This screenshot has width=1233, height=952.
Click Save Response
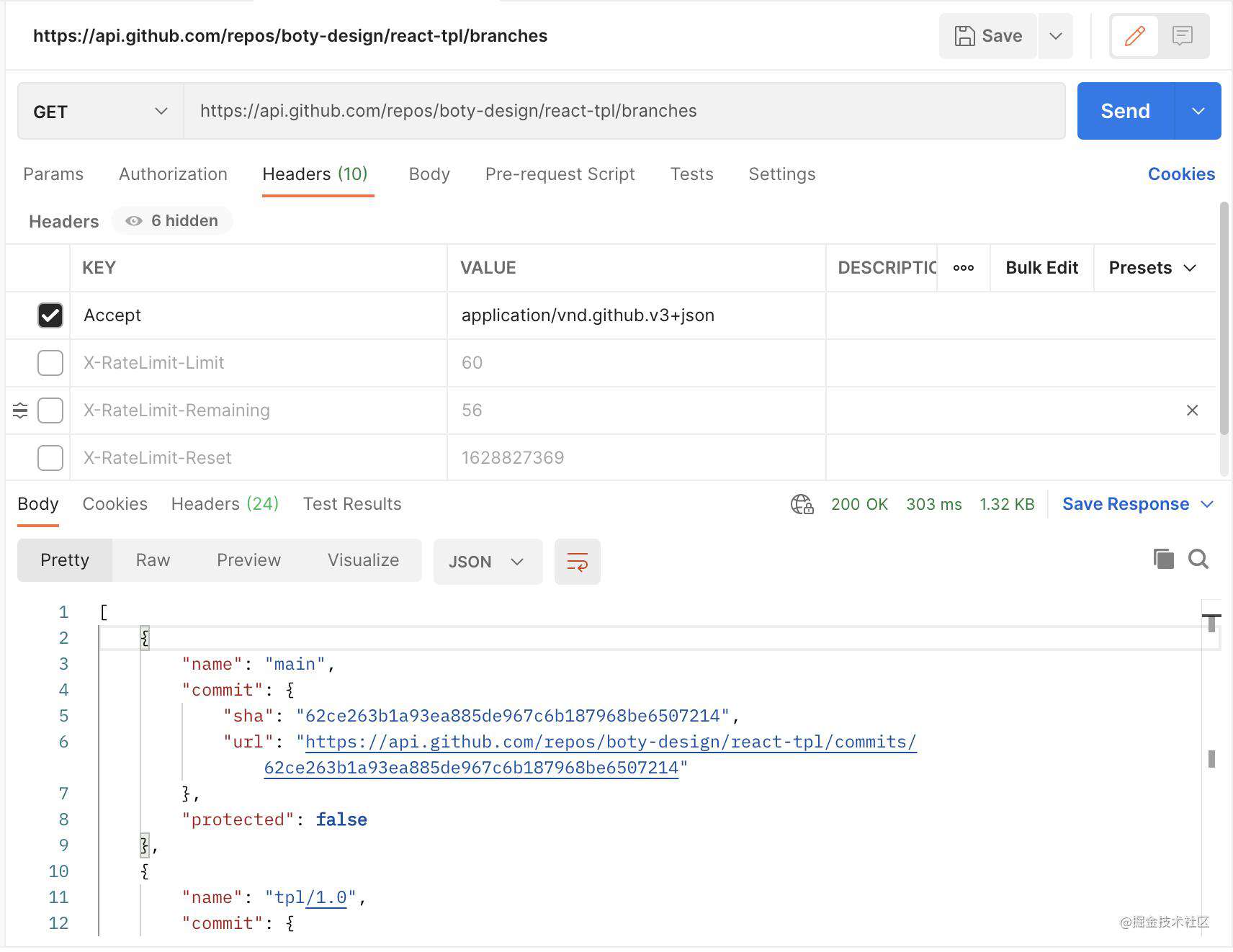pyautogui.click(x=1126, y=504)
